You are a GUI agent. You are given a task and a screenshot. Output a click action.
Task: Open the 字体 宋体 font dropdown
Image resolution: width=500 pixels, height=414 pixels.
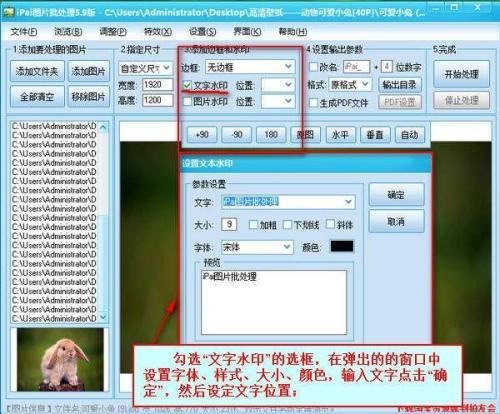pyautogui.click(x=257, y=247)
